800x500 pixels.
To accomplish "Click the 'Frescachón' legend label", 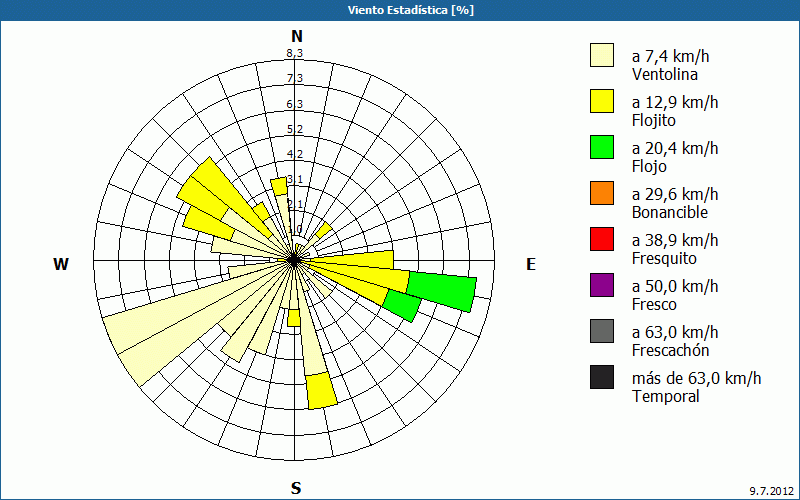I will tap(670, 351).
